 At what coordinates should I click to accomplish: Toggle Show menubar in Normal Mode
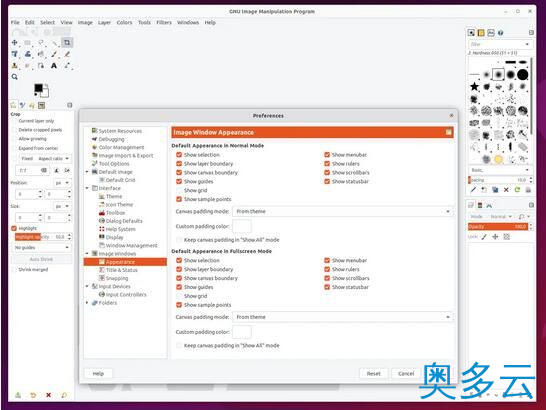pyautogui.click(x=327, y=155)
